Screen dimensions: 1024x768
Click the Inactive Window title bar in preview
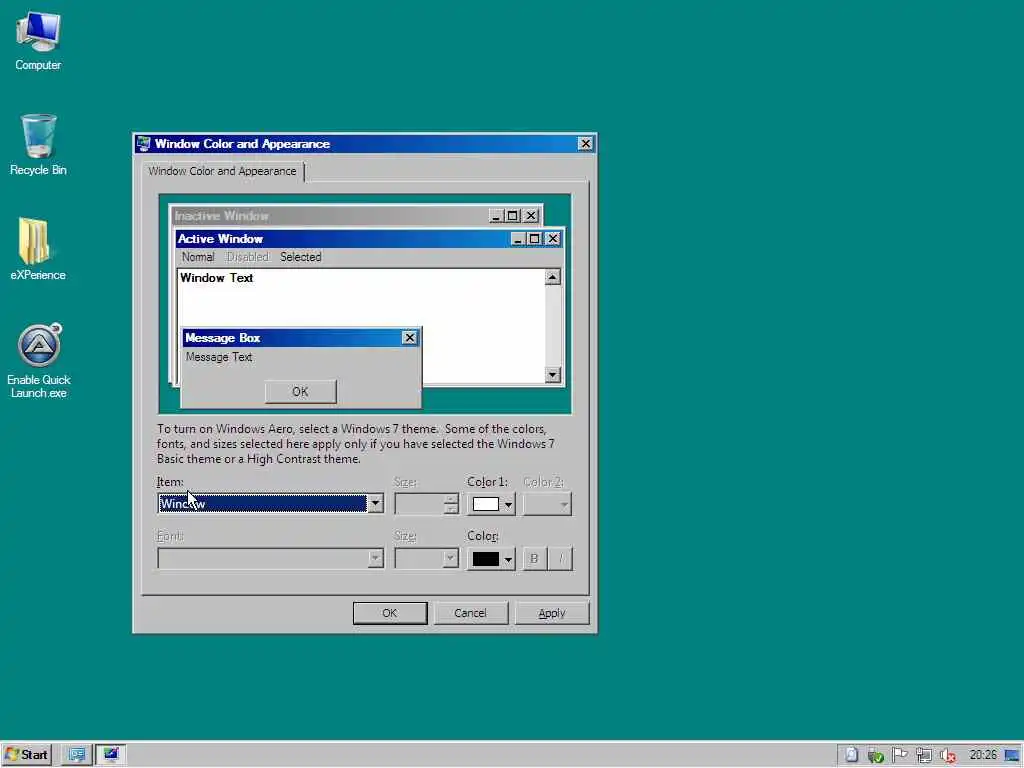point(329,216)
